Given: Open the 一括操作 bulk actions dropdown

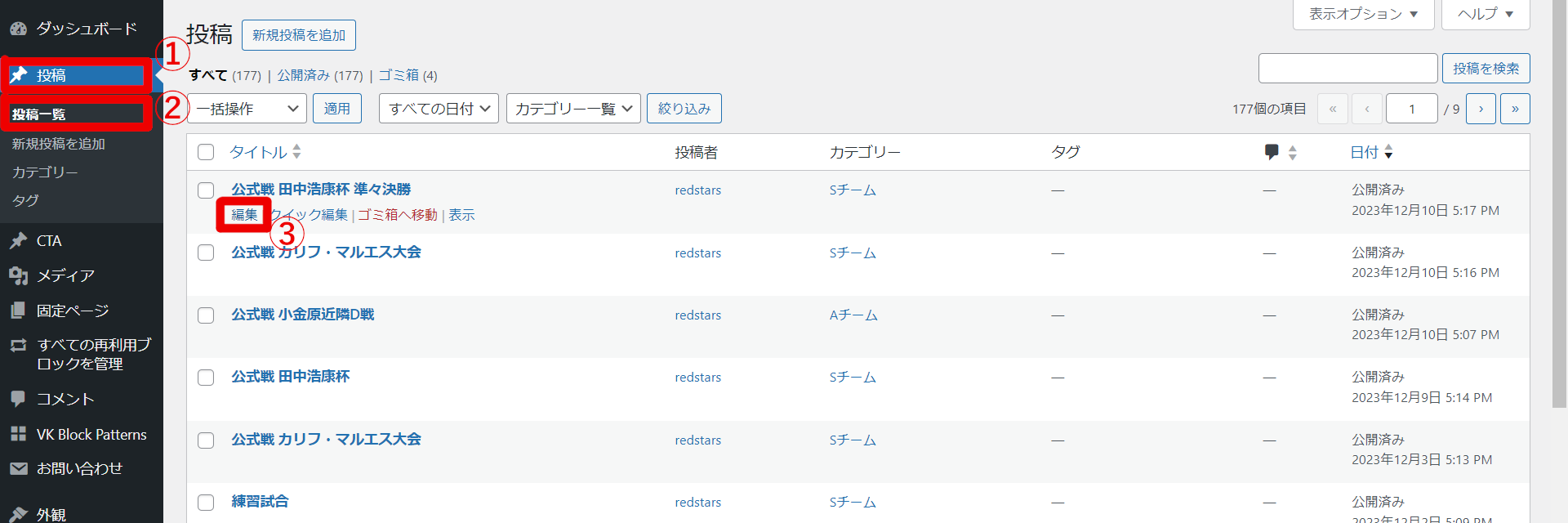Looking at the screenshot, I should [247, 109].
